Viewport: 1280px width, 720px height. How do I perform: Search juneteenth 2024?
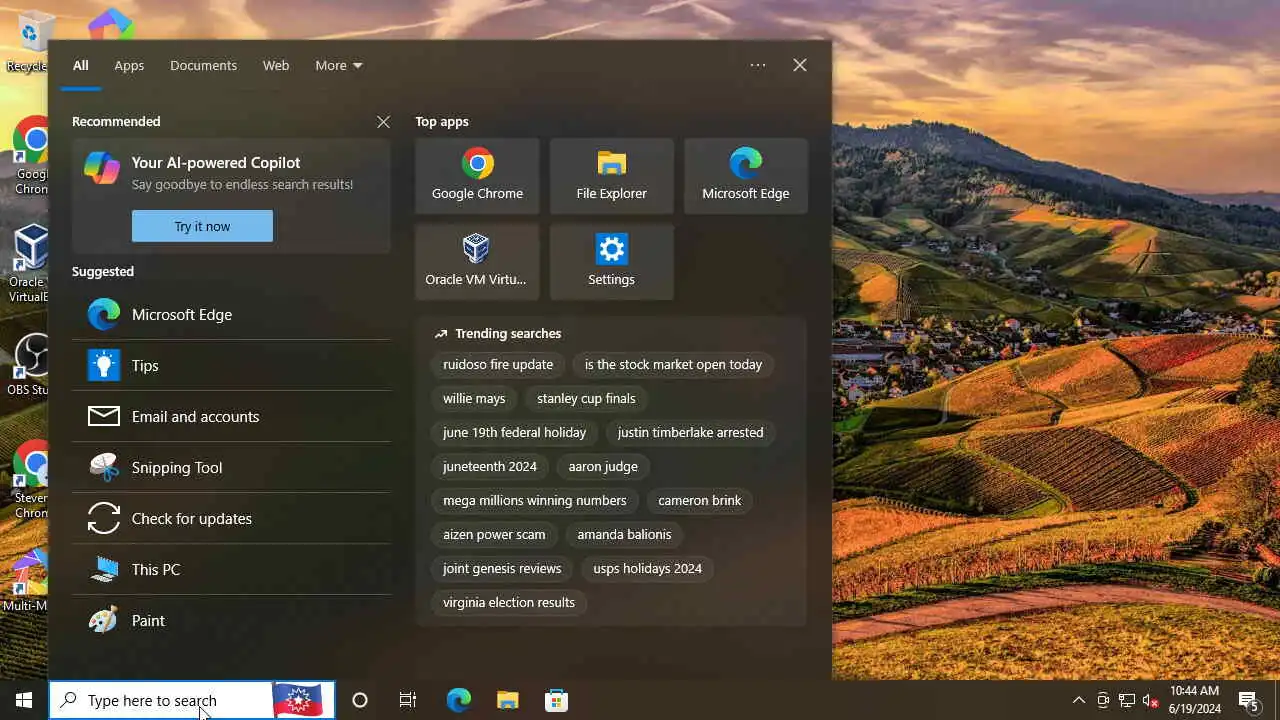click(490, 467)
